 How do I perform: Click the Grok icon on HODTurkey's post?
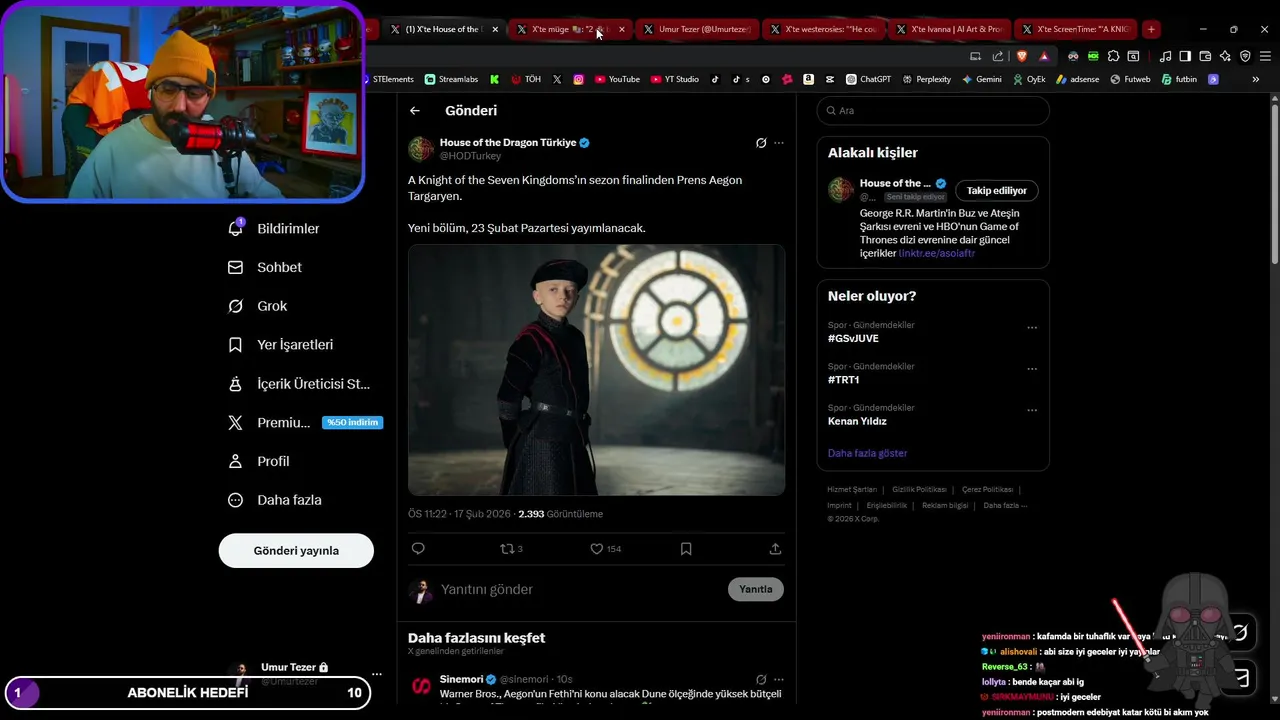(761, 143)
